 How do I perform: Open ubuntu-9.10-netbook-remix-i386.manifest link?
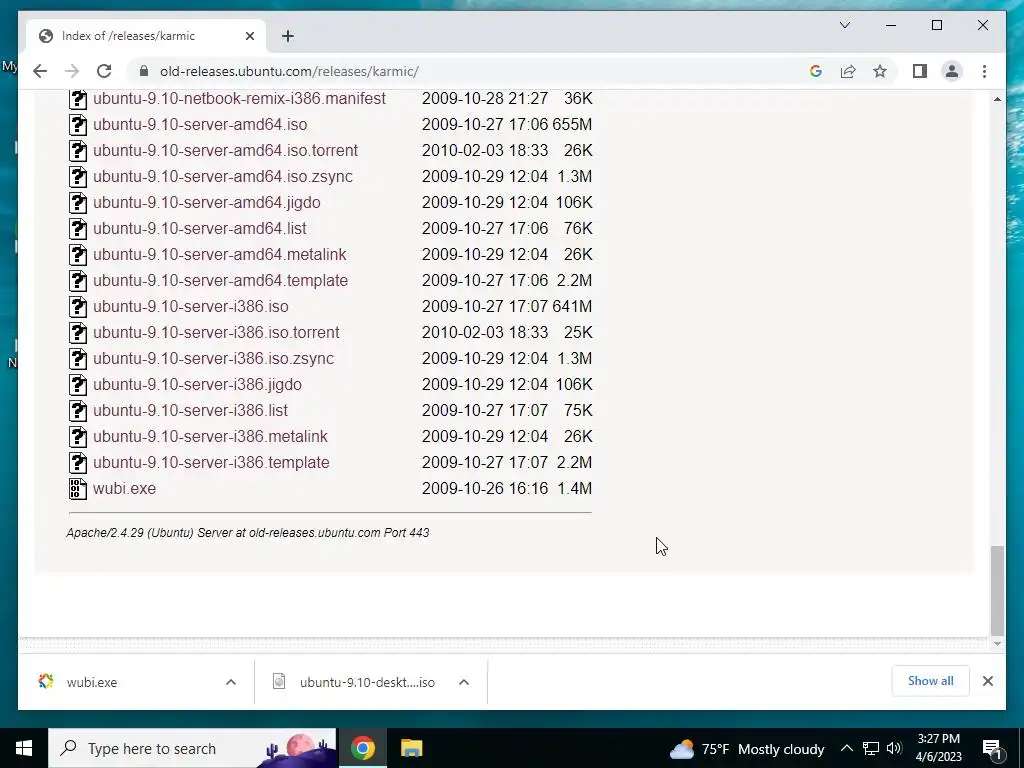[x=239, y=99]
